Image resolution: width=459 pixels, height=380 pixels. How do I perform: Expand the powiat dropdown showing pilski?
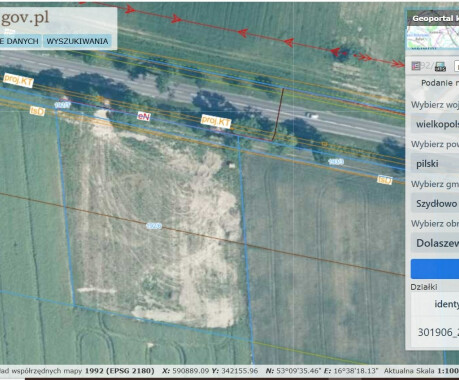(435, 164)
